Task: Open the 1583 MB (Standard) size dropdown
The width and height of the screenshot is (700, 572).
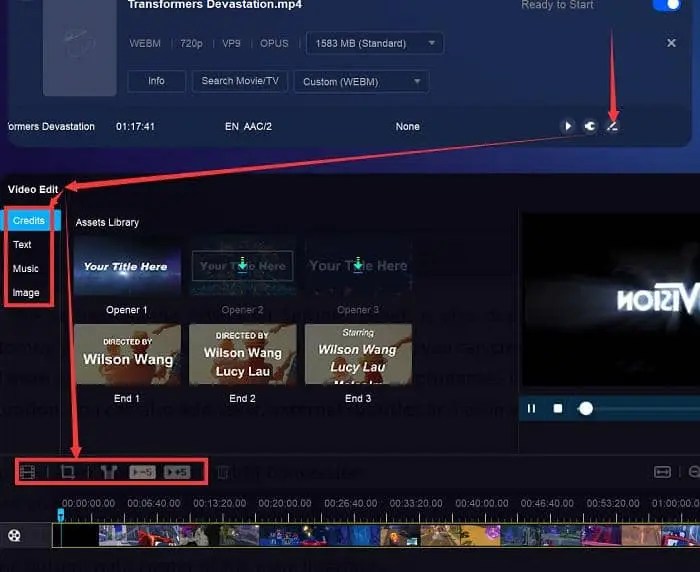Action: 375,43
